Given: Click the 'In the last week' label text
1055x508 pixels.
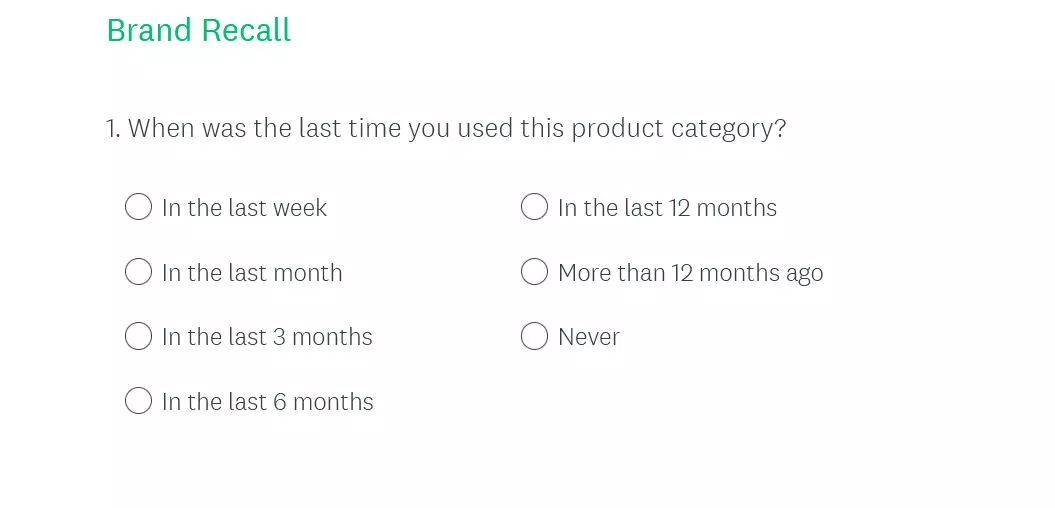Looking at the screenshot, I should (x=245, y=208).
